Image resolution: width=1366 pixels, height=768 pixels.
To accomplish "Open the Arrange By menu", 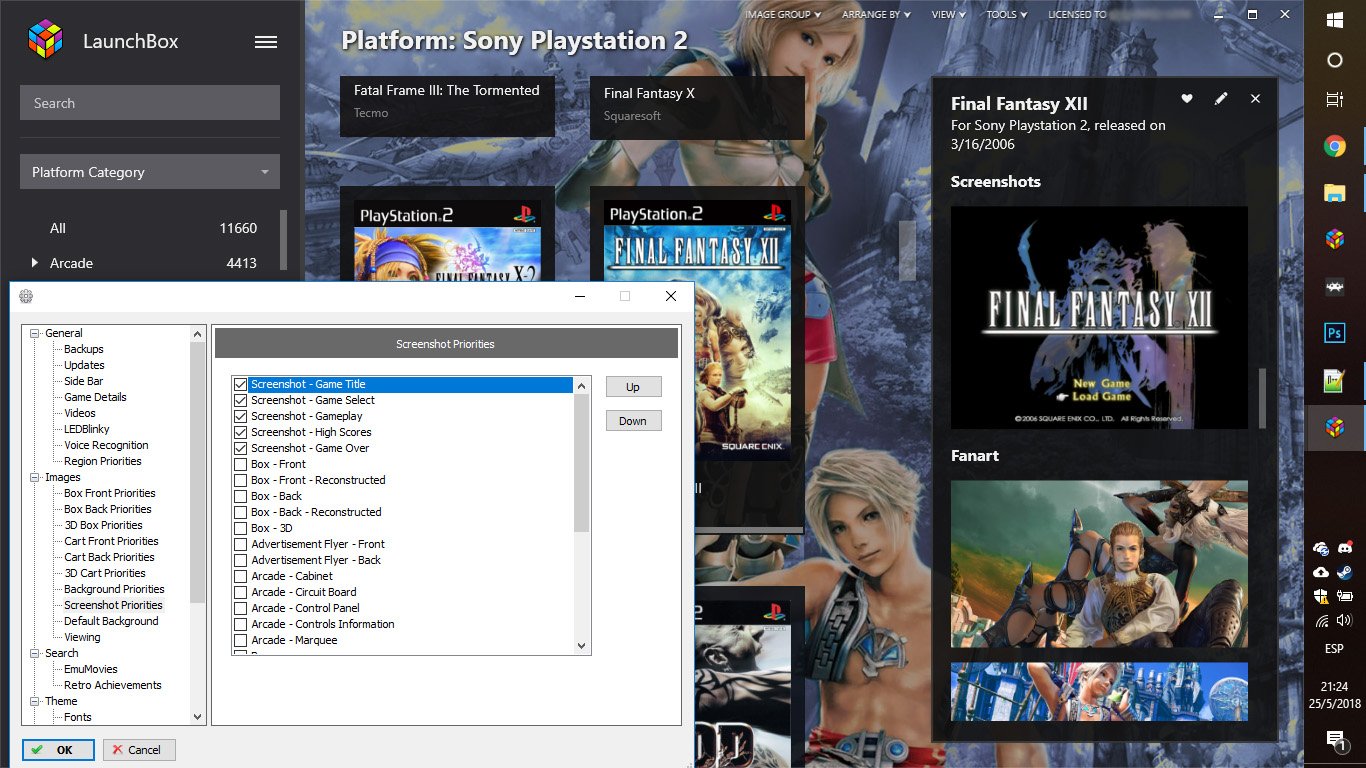I will (x=876, y=15).
